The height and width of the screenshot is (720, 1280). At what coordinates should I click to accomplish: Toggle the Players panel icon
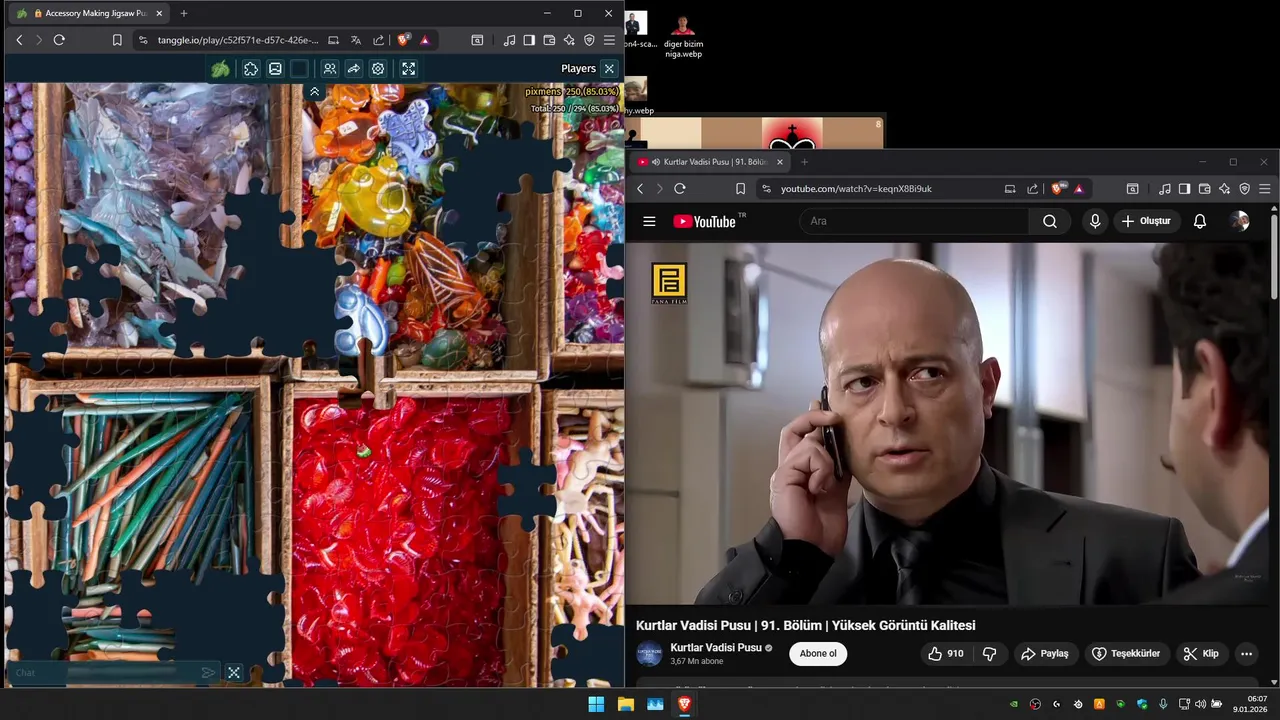pos(329,69)
